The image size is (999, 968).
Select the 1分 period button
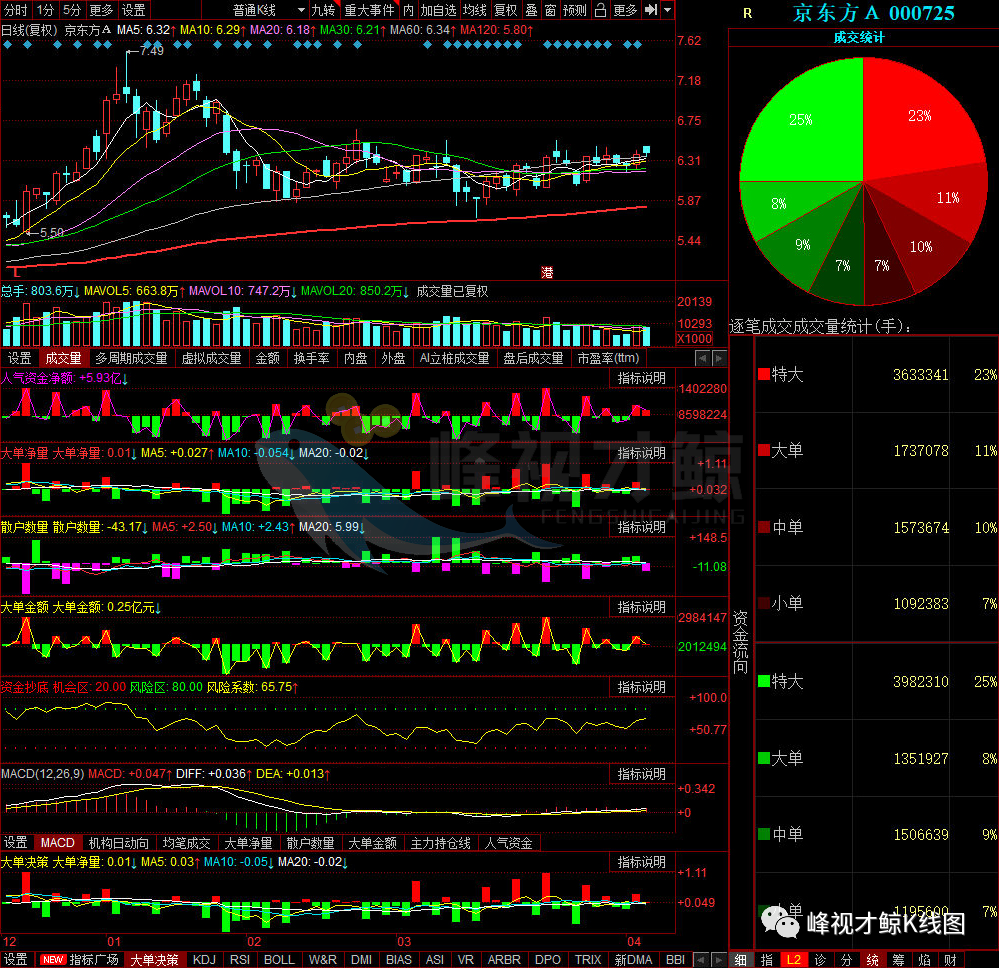coord(45,10)
